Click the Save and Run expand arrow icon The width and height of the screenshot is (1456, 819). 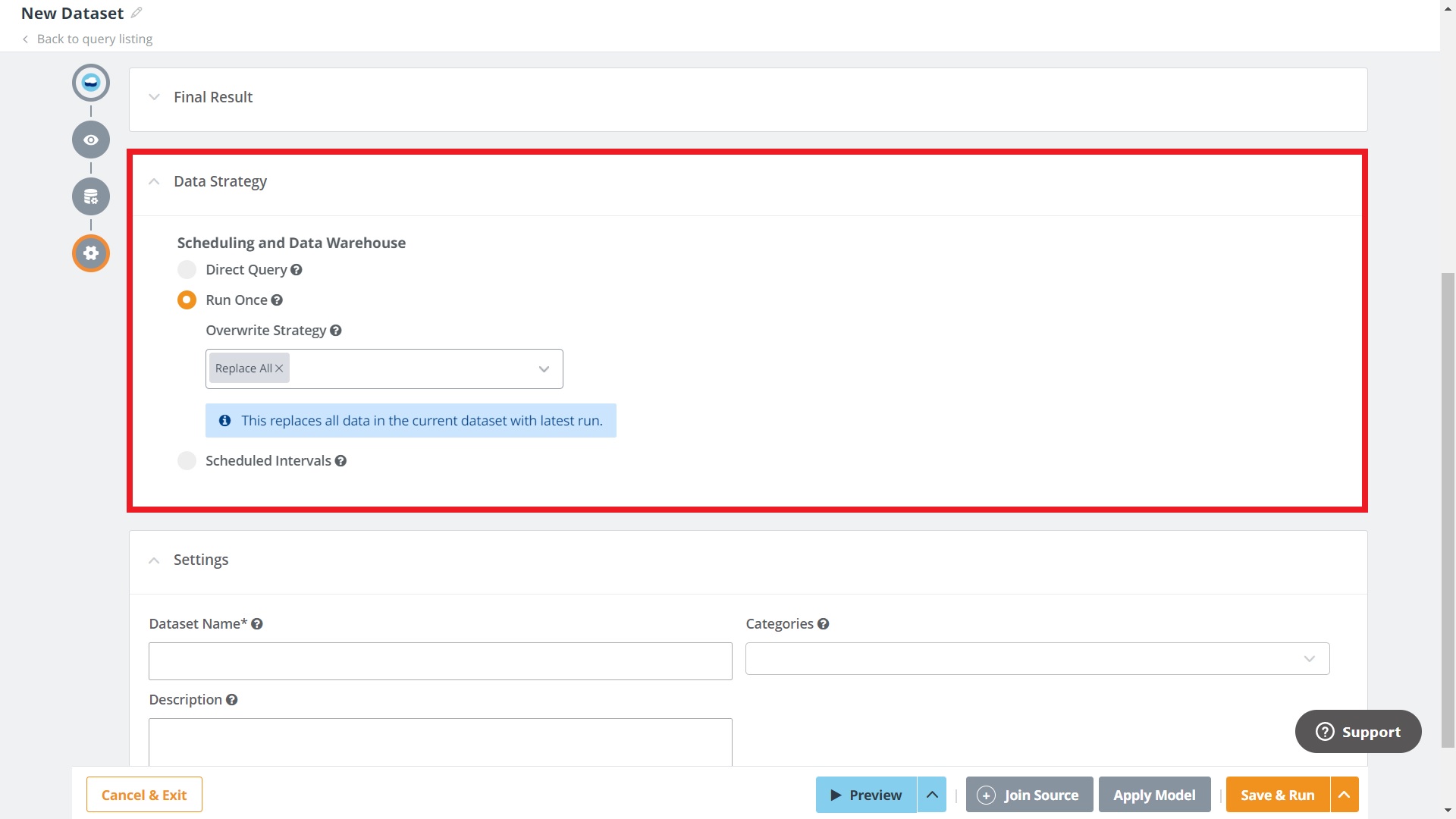point(1345,794)
